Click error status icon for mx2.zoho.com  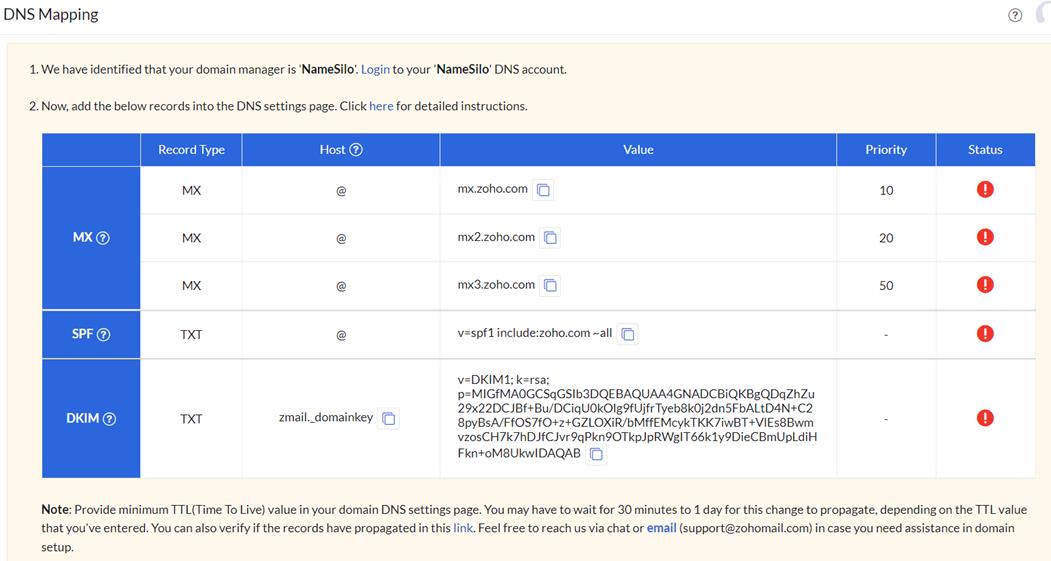click(x=985, y=237)
